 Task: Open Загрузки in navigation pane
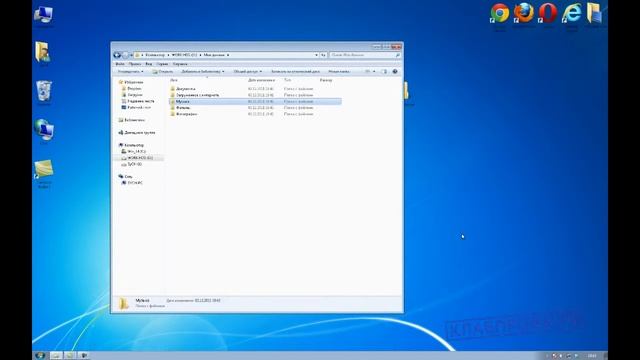coord(135,95)
